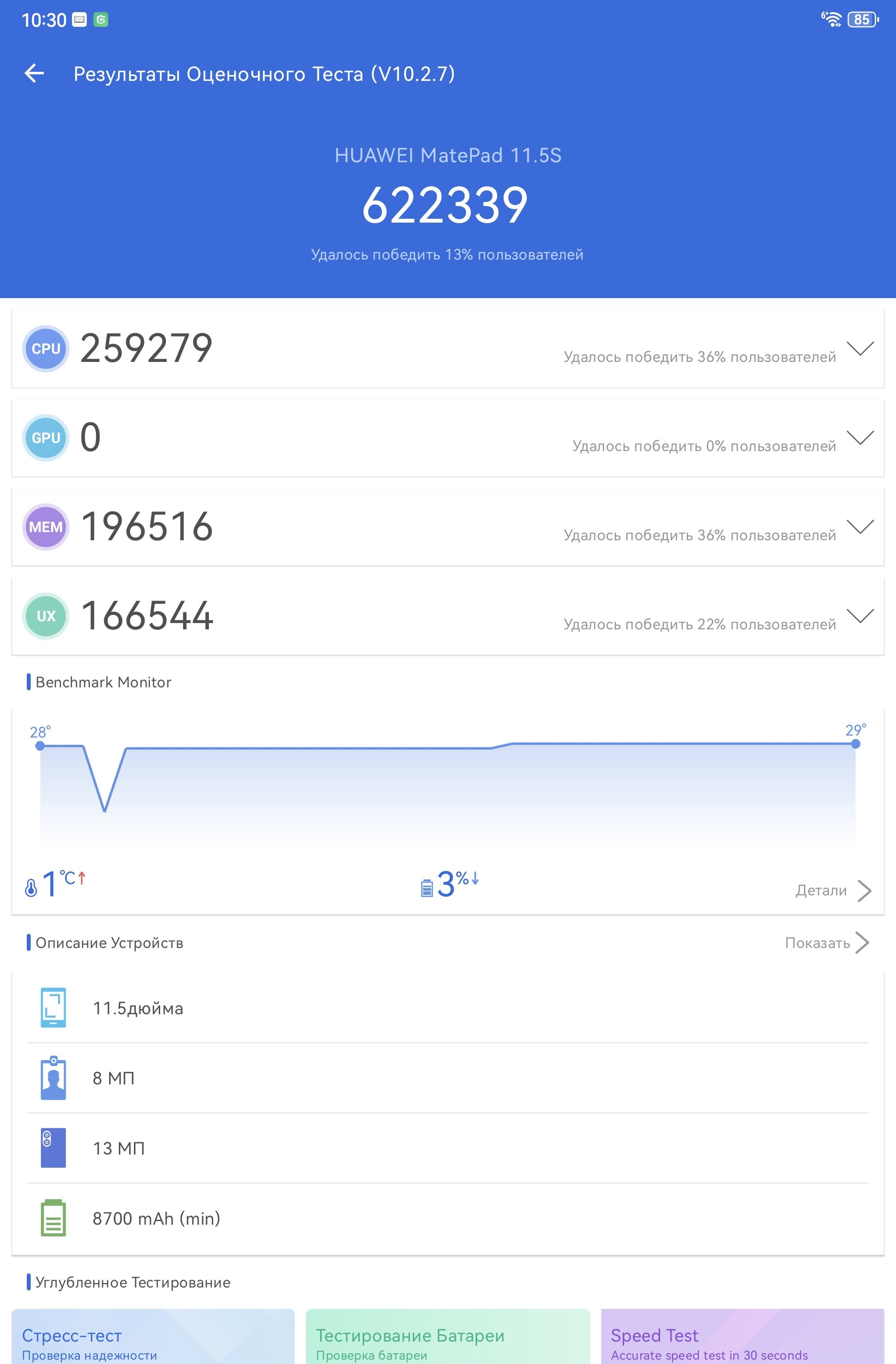Open the Тестирование Батареи card

tap(448, 1337)
